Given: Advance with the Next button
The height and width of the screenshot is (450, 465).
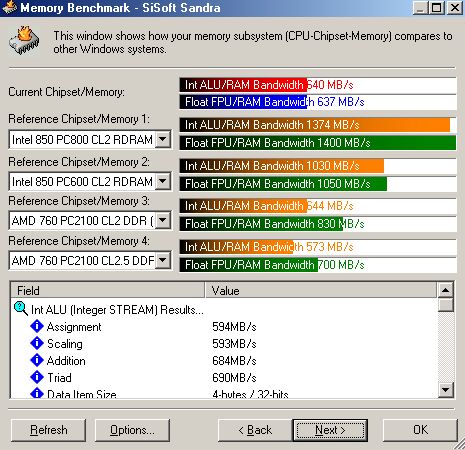Looking at the screenshot, I should click(x=330, y=430).
